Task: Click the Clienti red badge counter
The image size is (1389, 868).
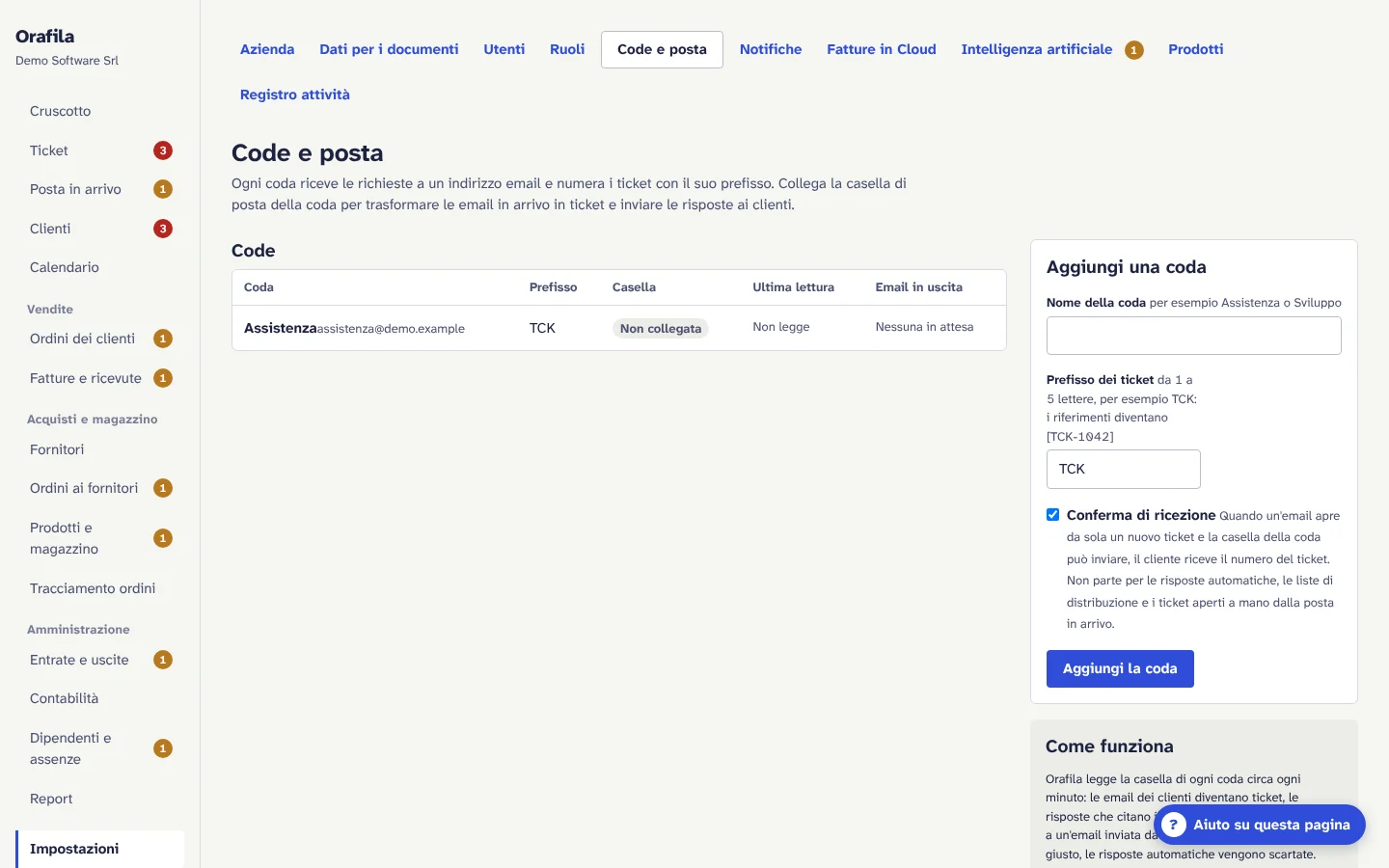Action: click(163, 229)
